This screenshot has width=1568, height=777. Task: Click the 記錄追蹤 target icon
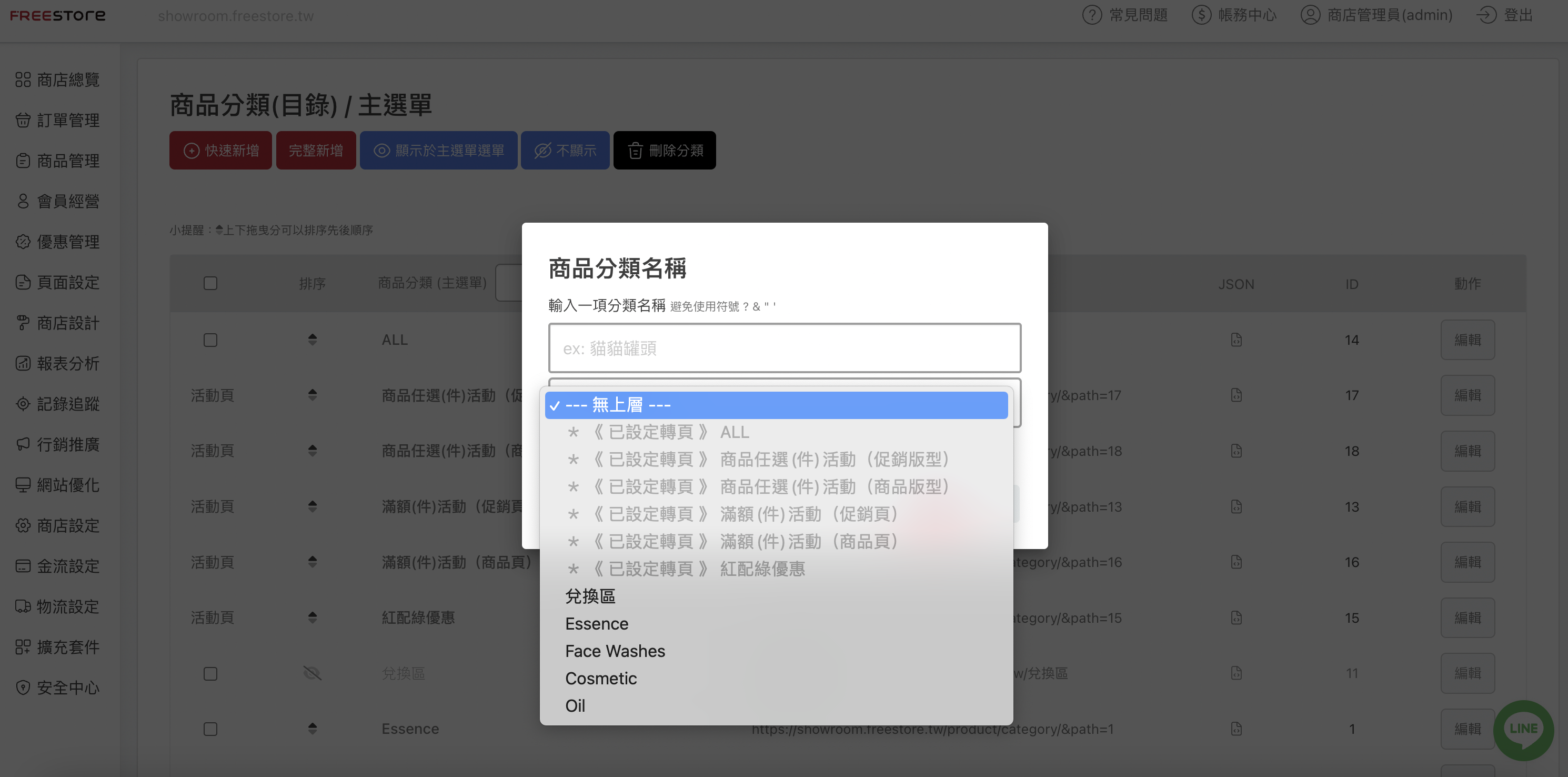click(x=23, y=404)
